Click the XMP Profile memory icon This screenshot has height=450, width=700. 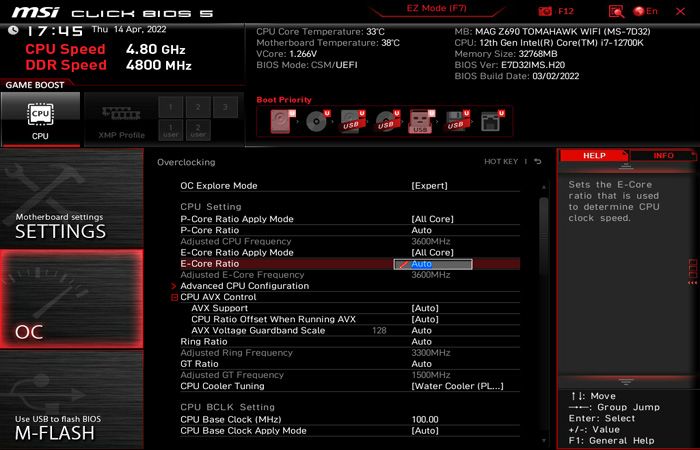pos(120,117)
